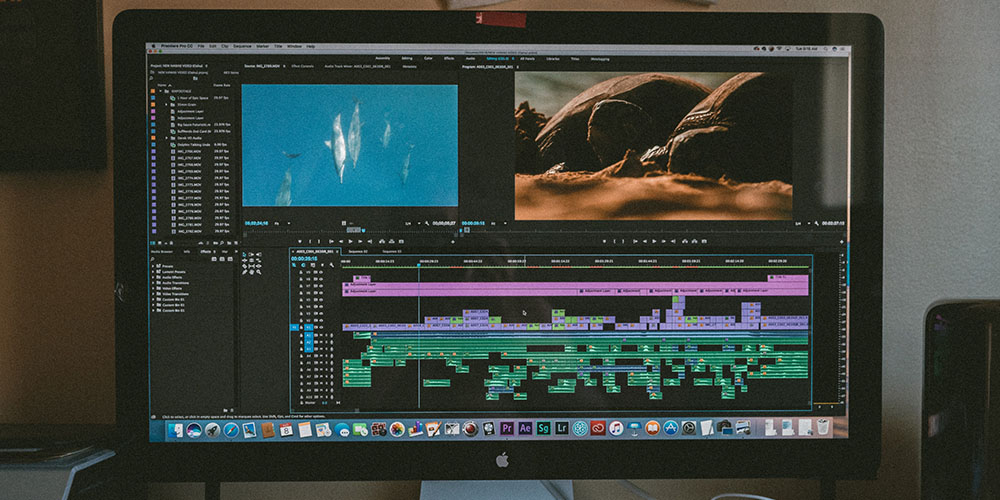Select the top pink Adjustment Layer clip
The height and width of the screenshot is (500, 1000).
575,284
